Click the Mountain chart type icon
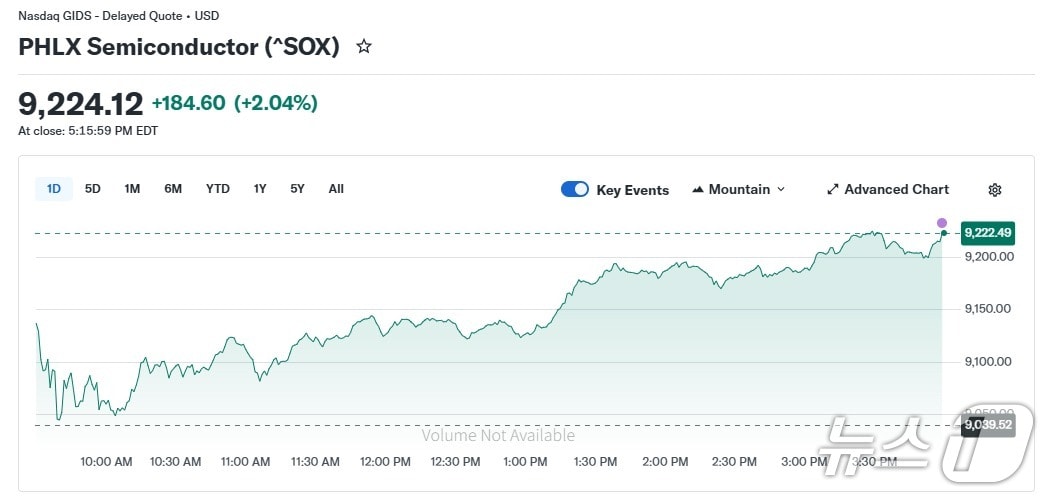Screen dimensions: 1050x499 (698, 190)
